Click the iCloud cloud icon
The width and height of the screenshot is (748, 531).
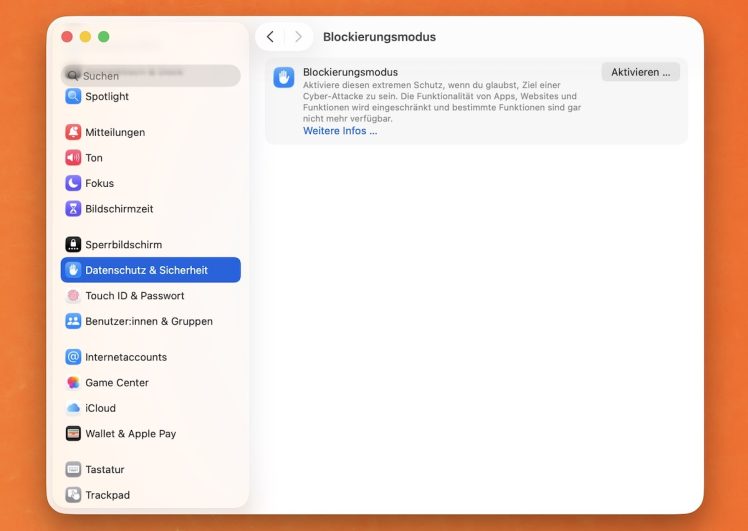pyautogui.click(x=73, y=408)
